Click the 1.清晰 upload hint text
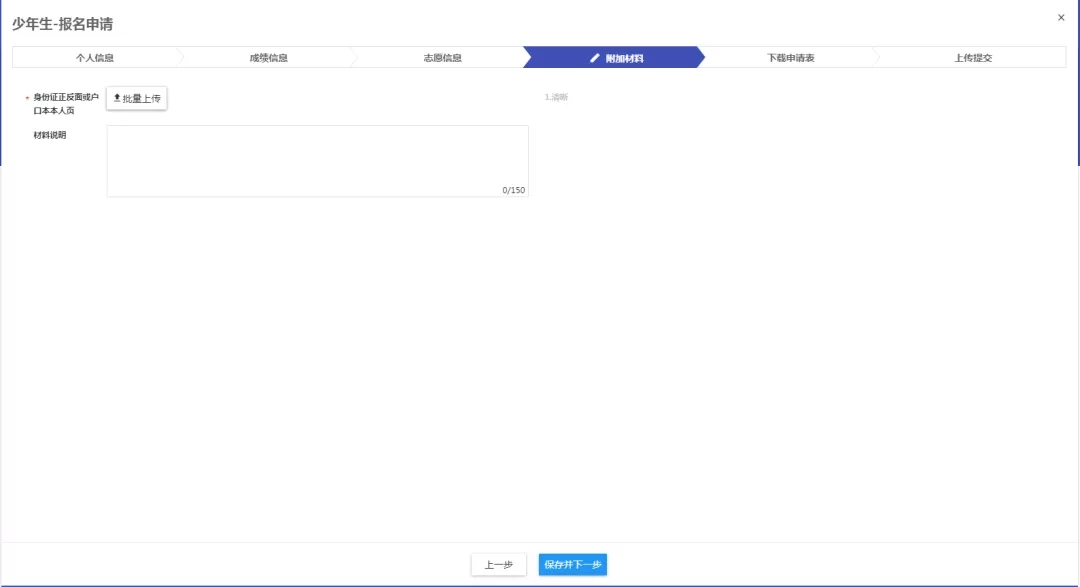The height and width of the screenshot is (587, 1080). click(556, 97)
